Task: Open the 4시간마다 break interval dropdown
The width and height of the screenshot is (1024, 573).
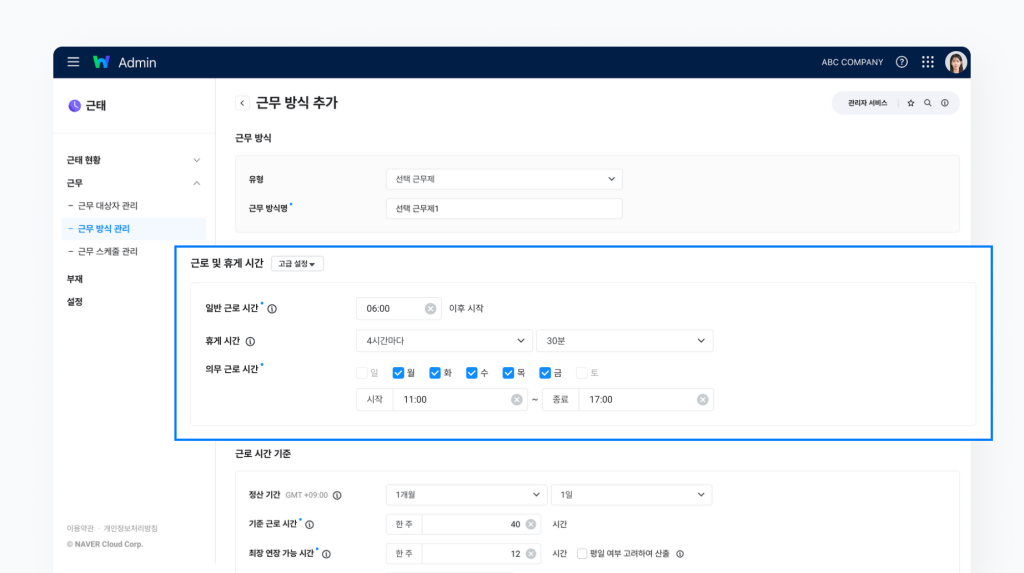Action: 444,341
